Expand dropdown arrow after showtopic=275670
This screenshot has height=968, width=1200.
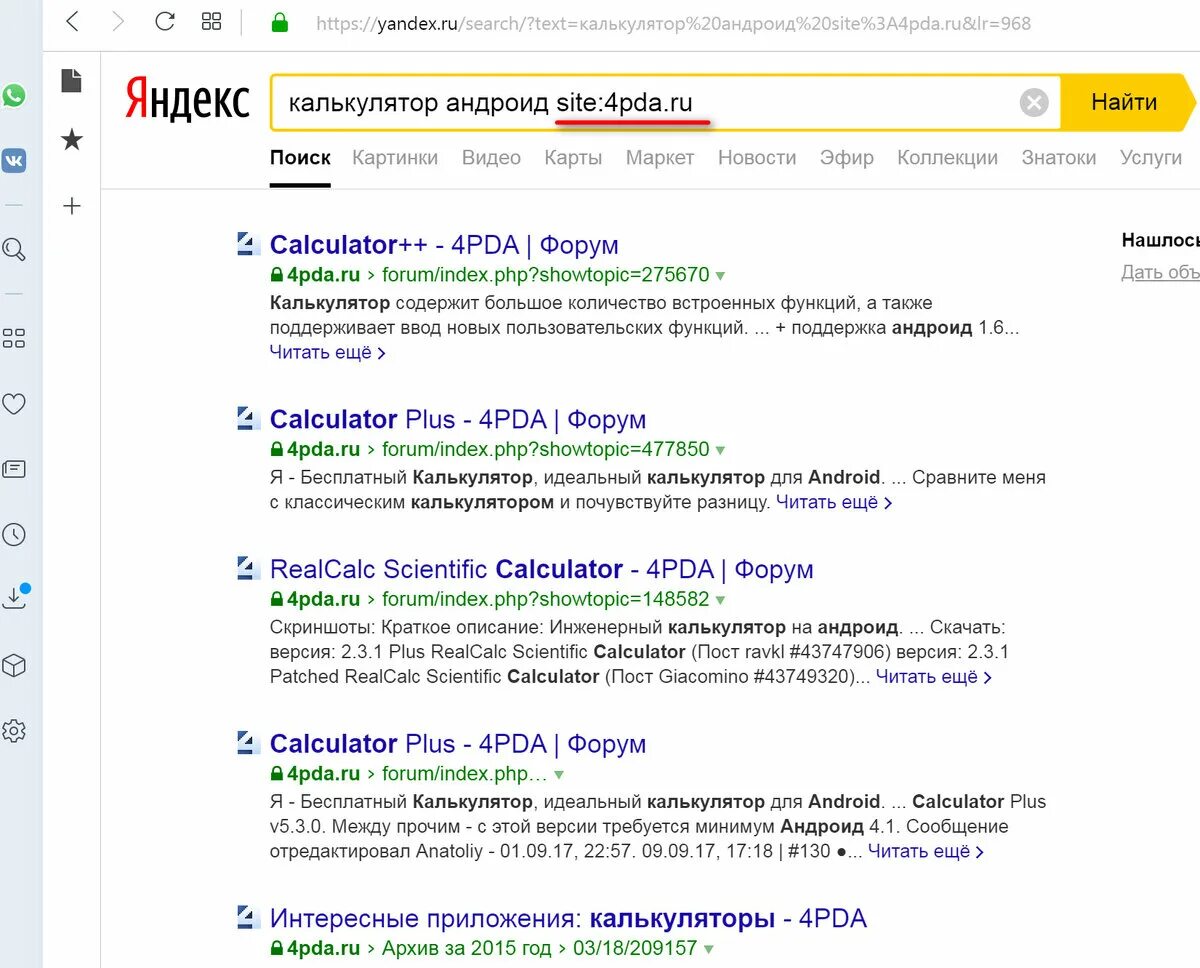point(720,276)
